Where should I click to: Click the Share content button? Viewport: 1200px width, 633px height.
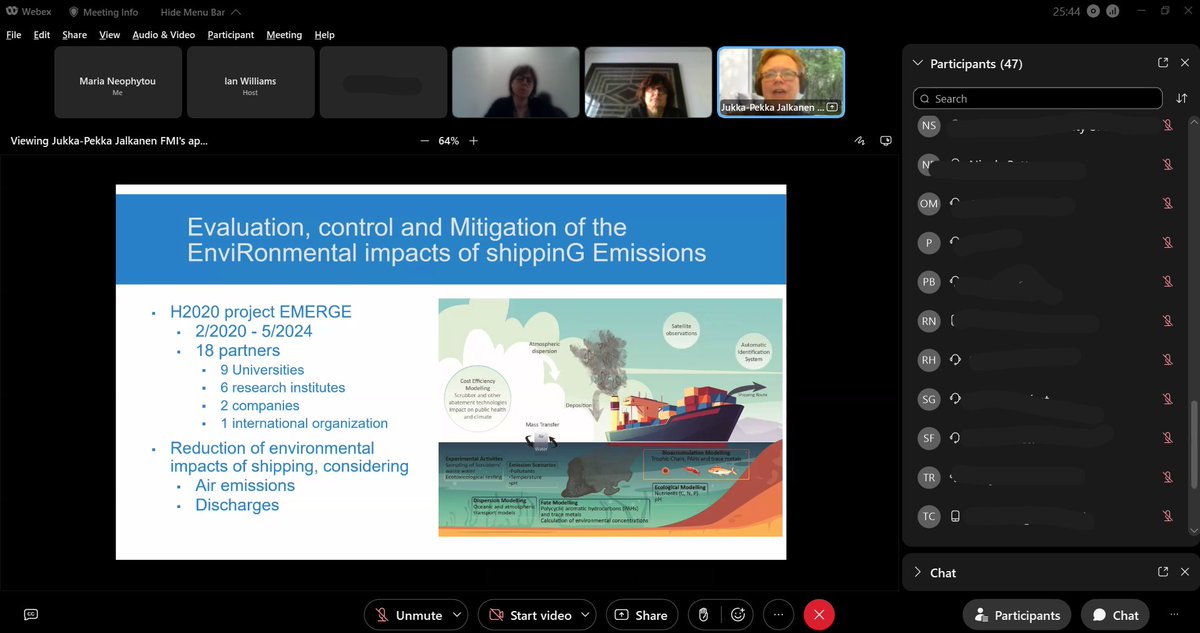[x=641, y=615]
